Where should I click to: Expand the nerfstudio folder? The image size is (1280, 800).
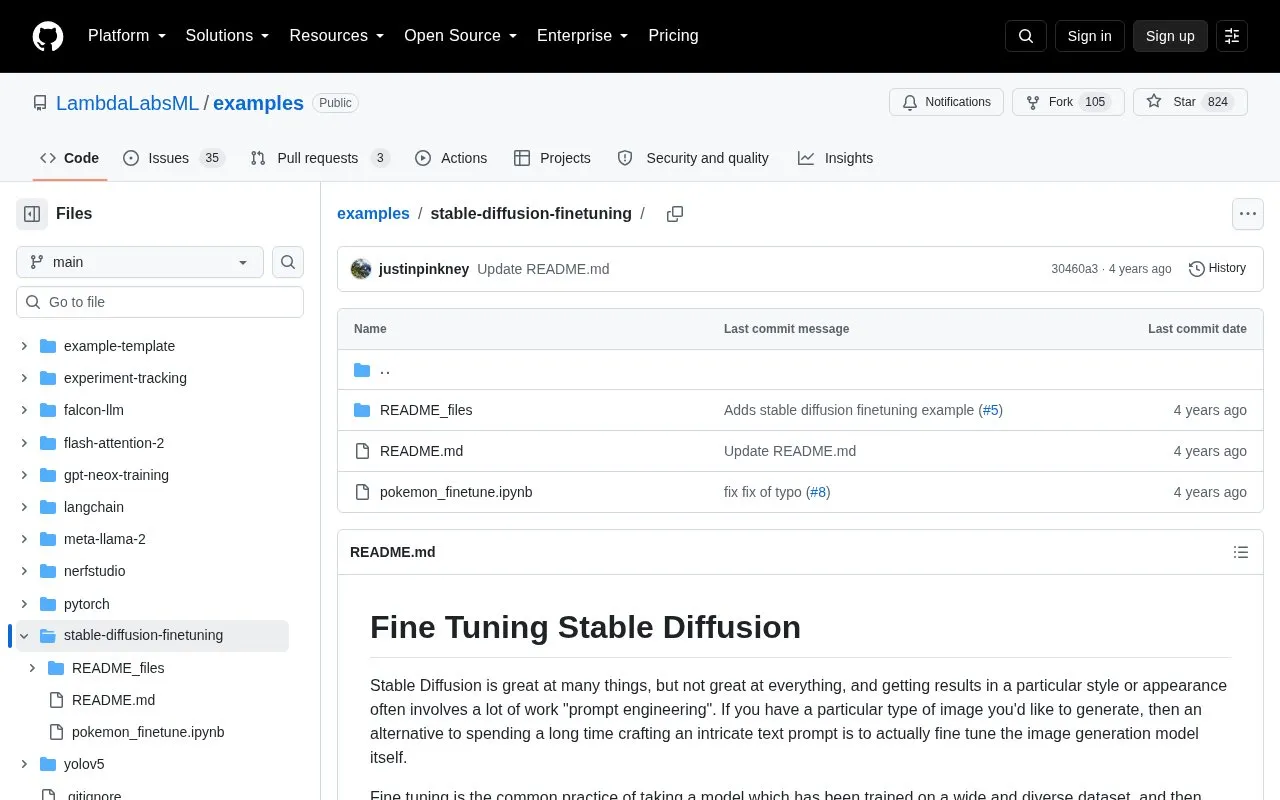tap(24, 571)
